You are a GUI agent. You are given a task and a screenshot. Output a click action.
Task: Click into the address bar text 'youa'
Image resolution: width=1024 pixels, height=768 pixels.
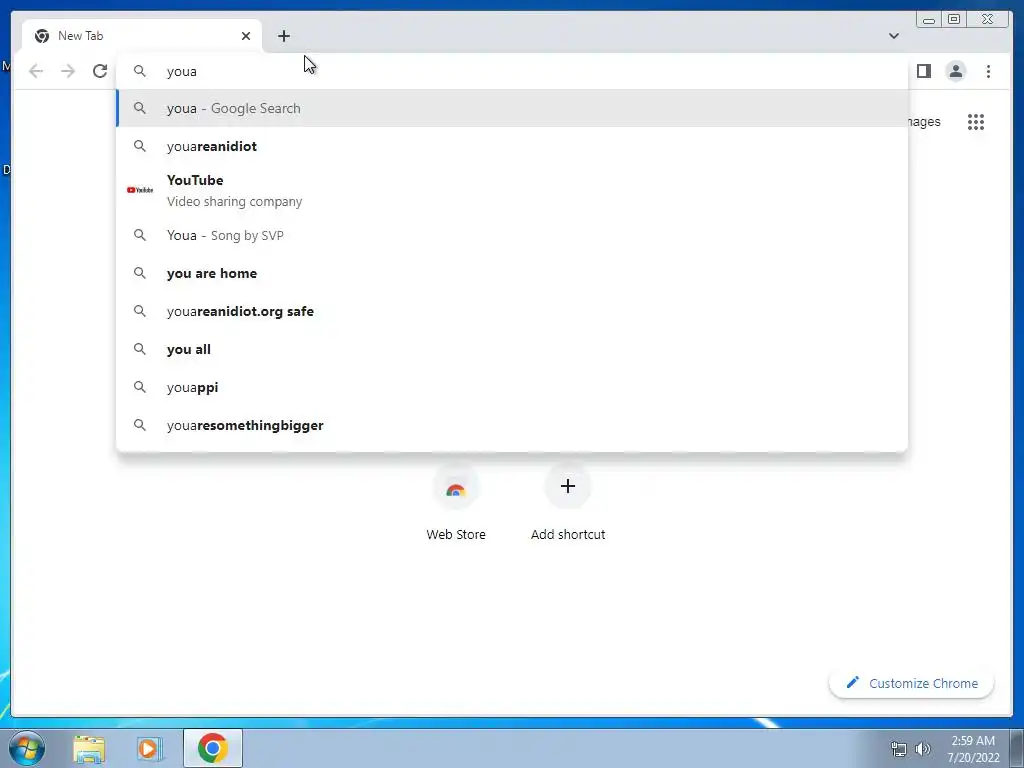pyautogui.click(x=182, y=71)
